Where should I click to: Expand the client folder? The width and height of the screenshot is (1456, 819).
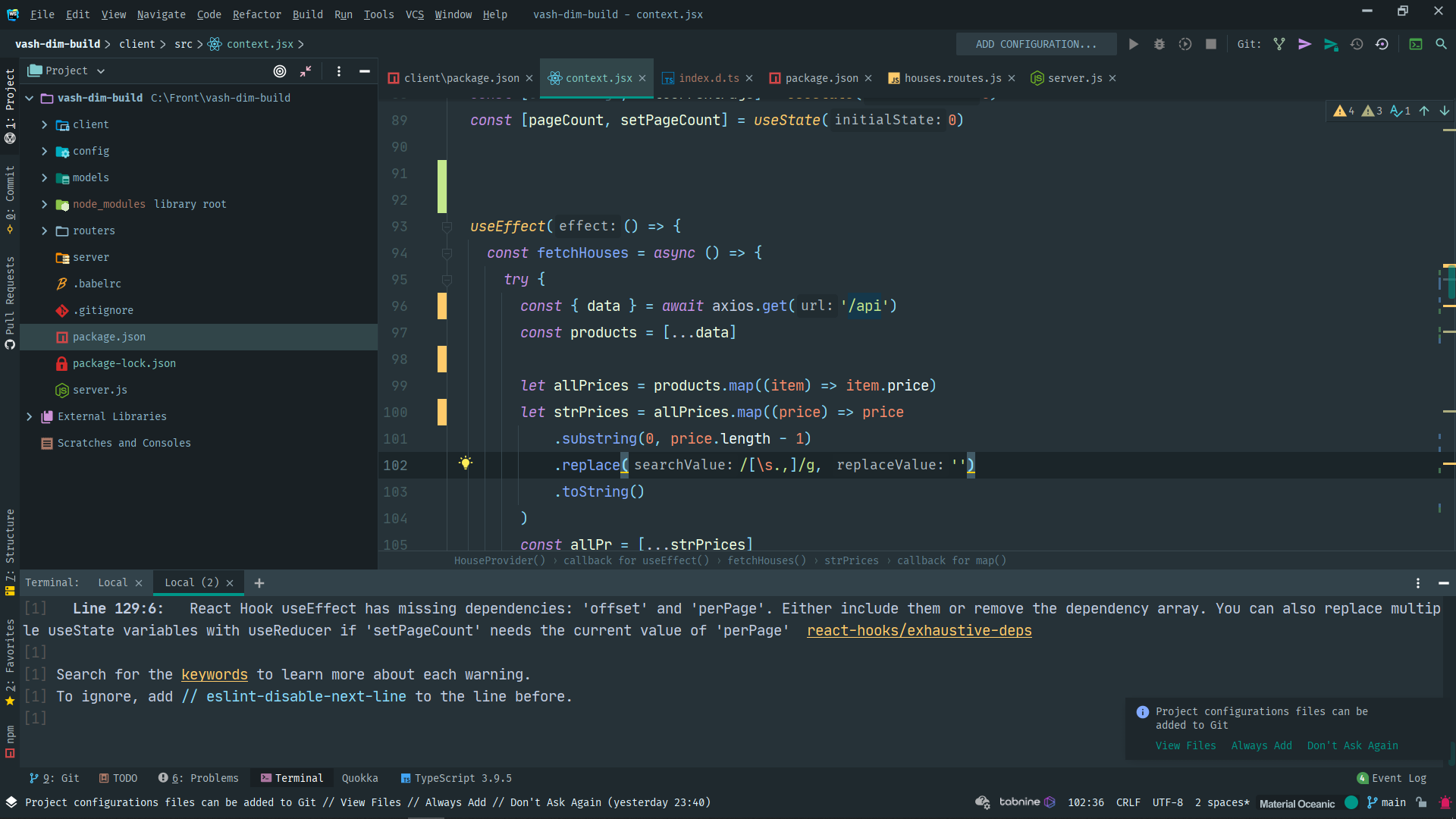click(x=44, y=124)
